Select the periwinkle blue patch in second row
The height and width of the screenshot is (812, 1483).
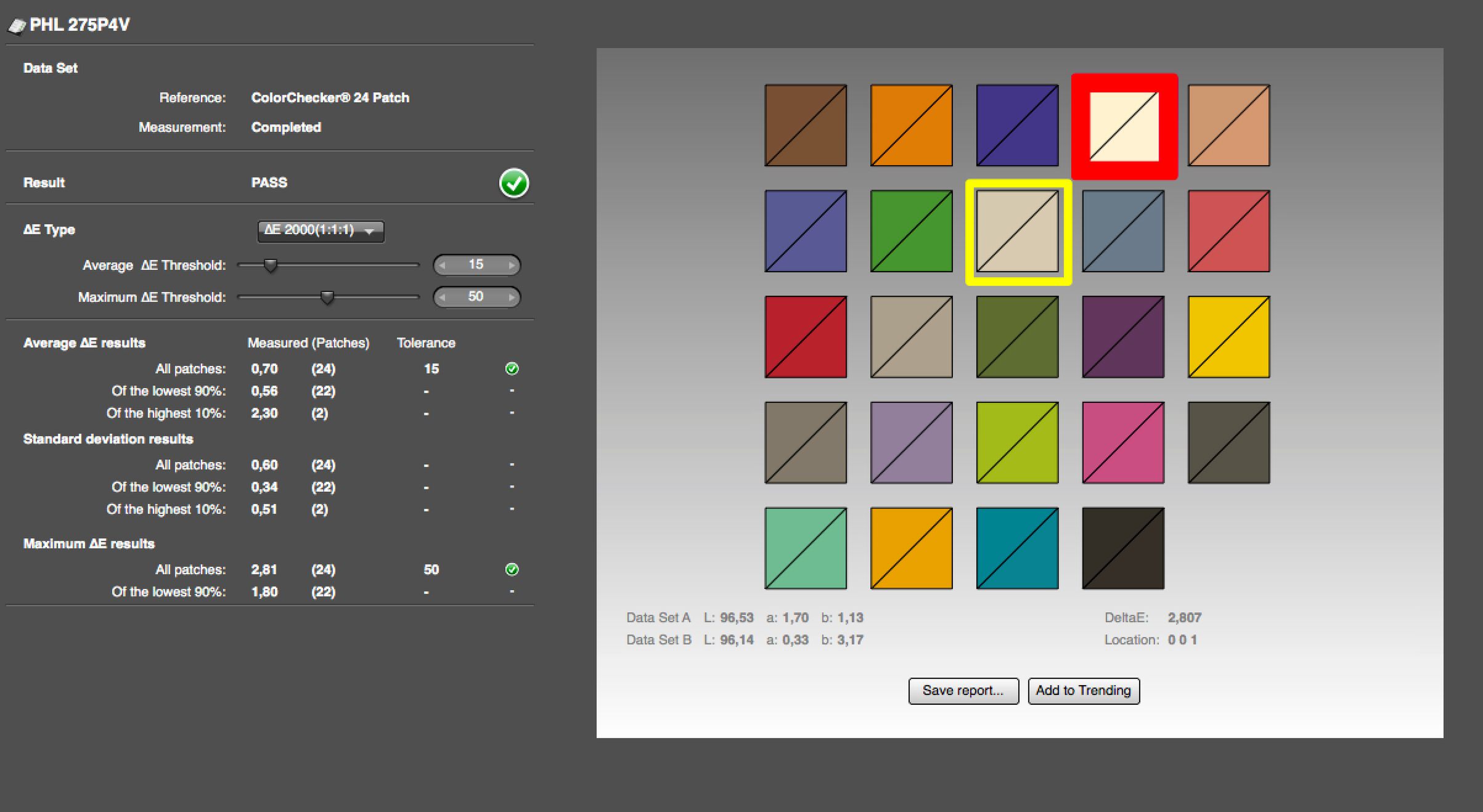coord(806,231)
